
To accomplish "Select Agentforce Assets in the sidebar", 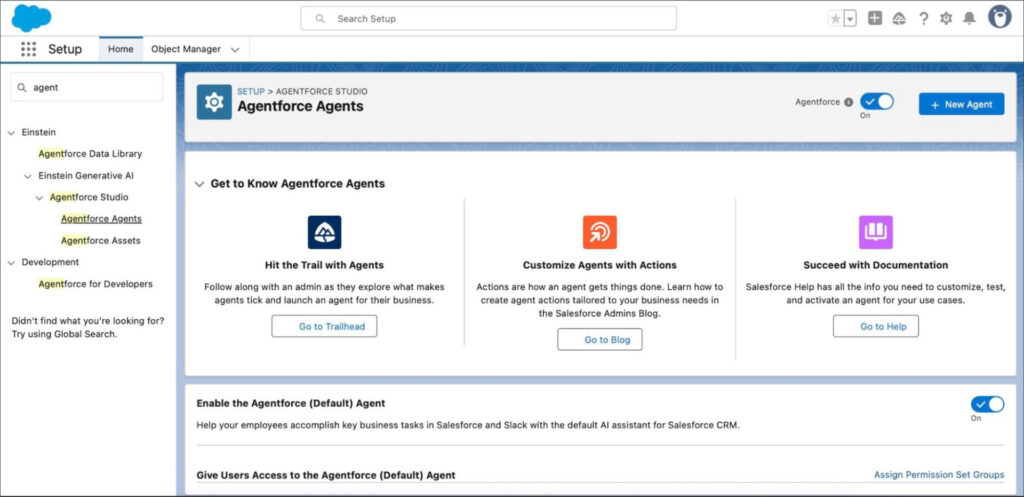I will 100,240.
